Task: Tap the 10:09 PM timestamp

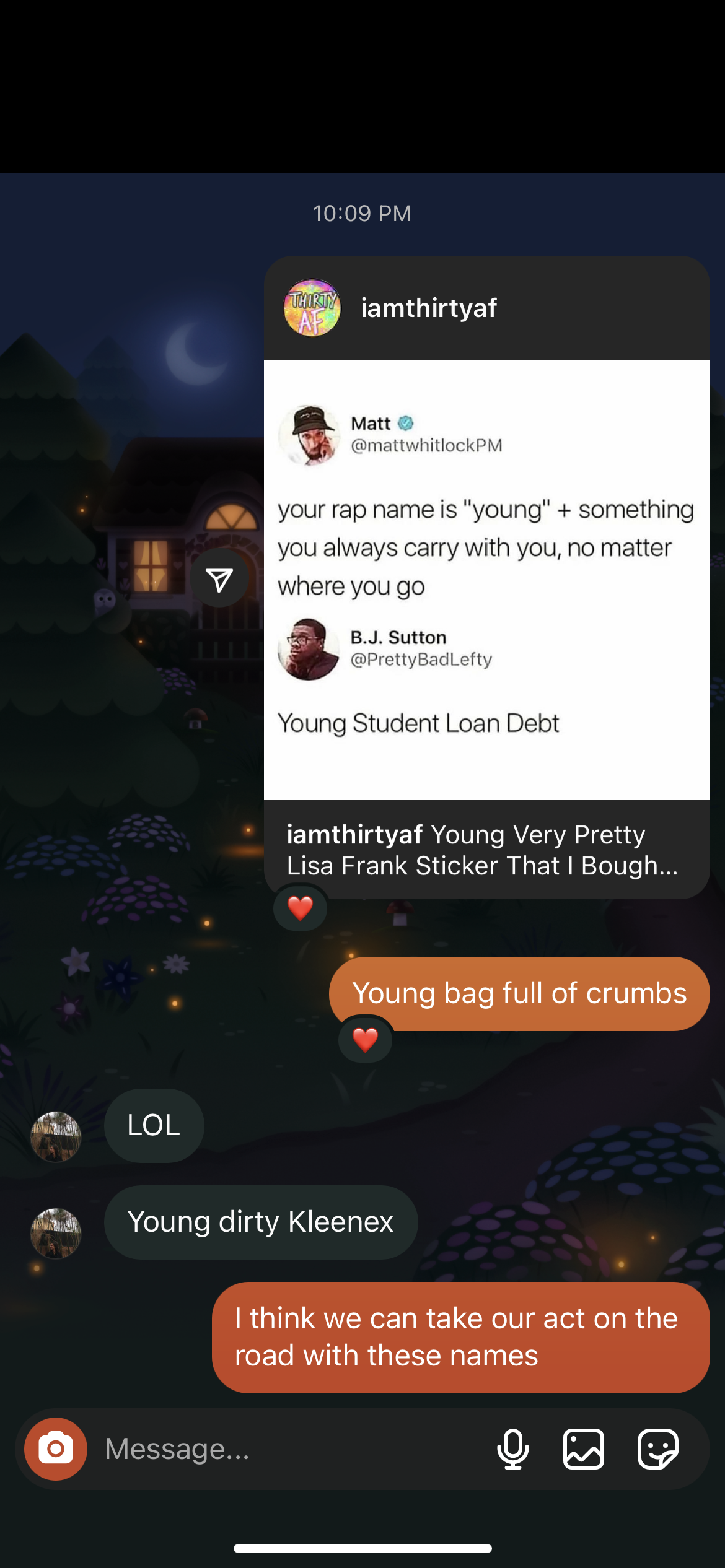Action: [362, 213]
